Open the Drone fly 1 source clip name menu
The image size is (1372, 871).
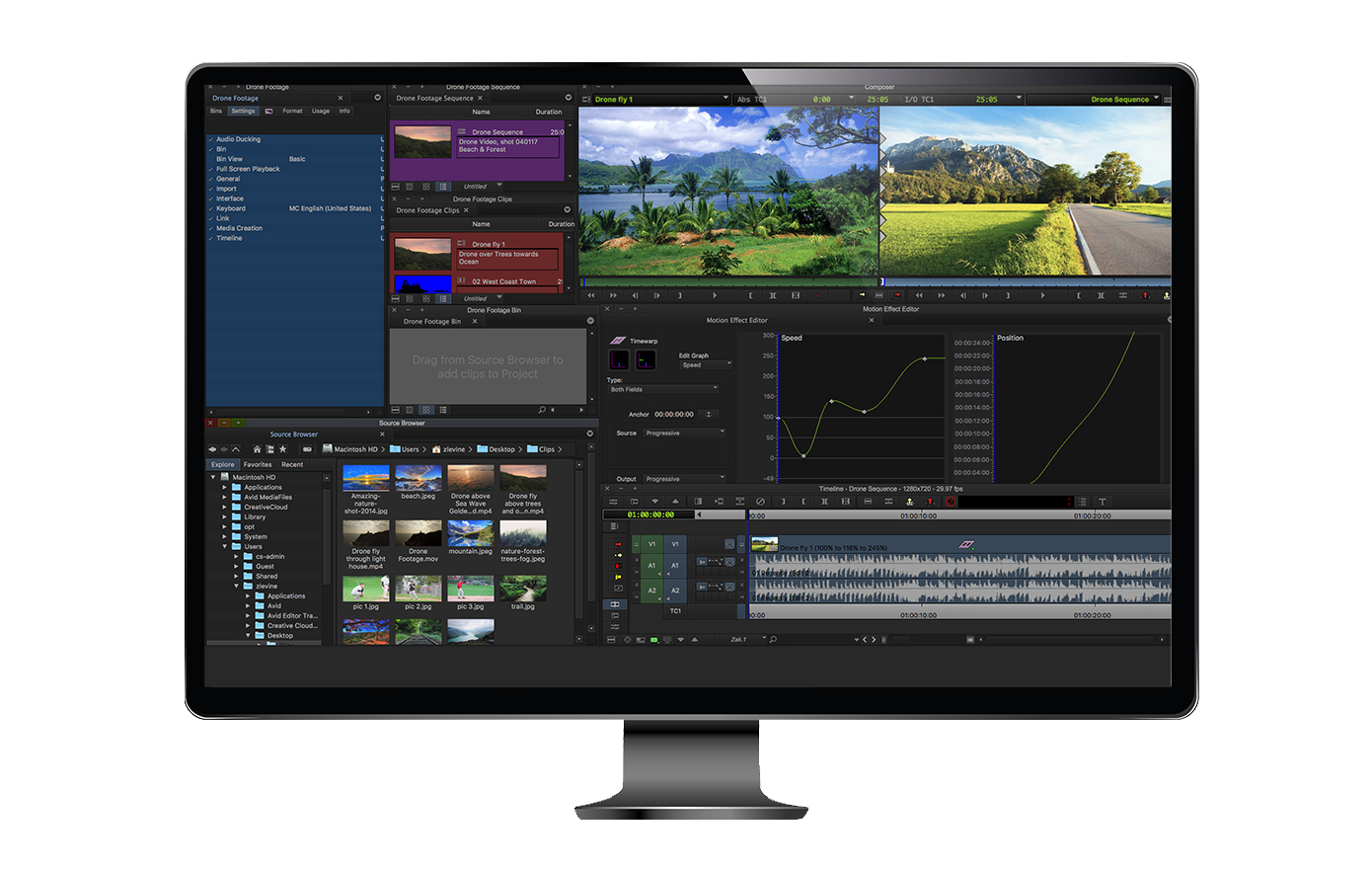point(661,100)
